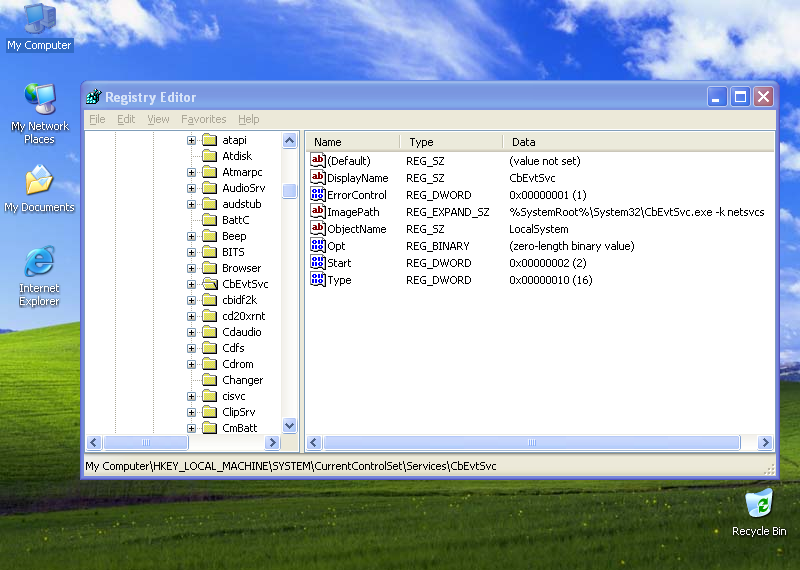Expand the AudioSrv key

(x=191, y=188)
